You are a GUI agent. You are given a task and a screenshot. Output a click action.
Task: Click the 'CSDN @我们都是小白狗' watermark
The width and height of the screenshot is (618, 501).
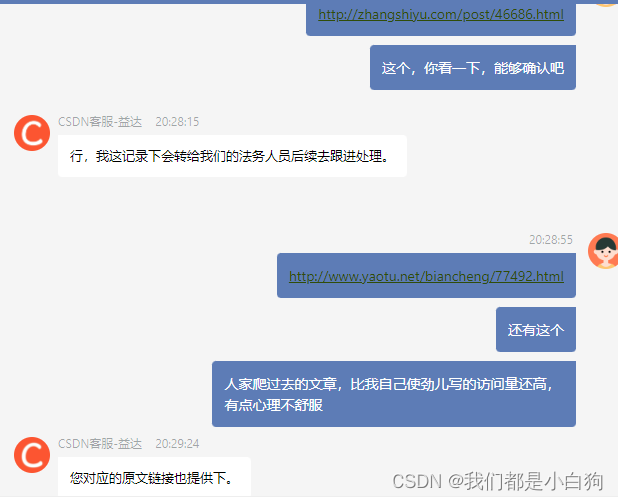497,481
